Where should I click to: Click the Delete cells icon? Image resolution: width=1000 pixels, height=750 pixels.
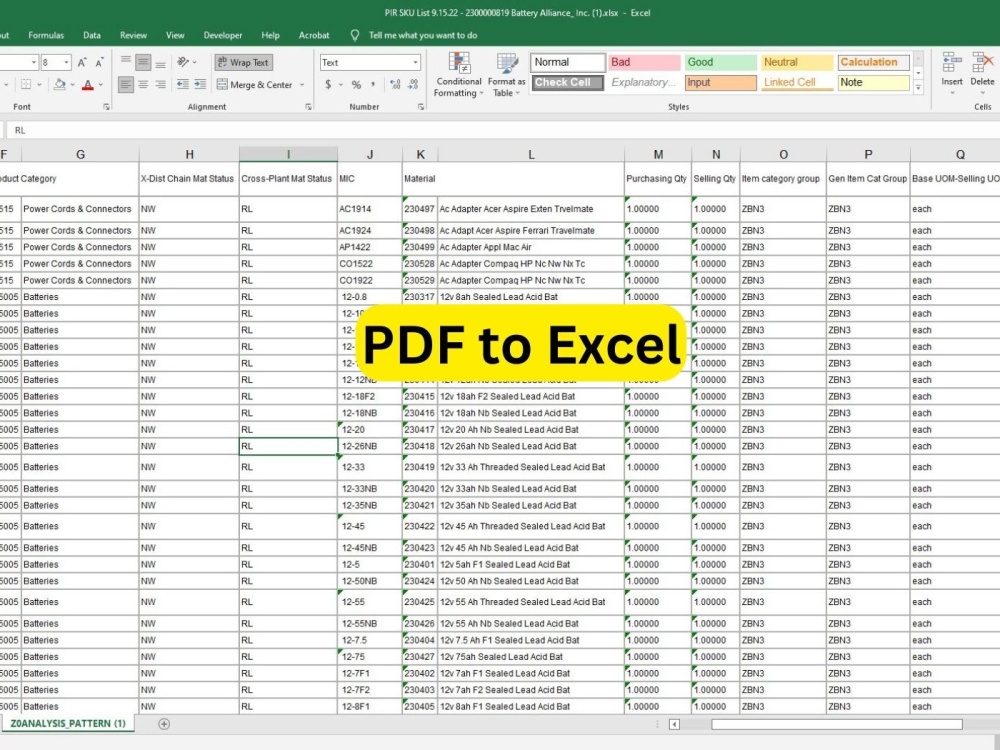982,64
